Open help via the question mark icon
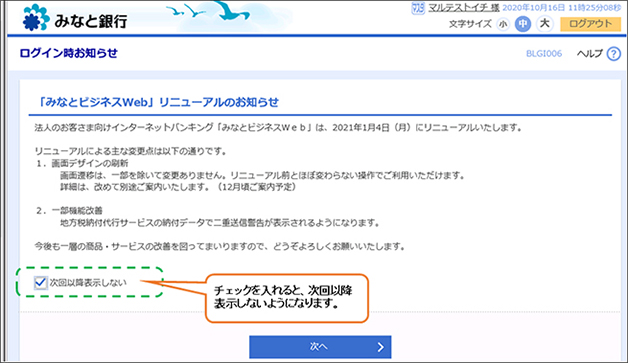 click(x=613, y=54)
